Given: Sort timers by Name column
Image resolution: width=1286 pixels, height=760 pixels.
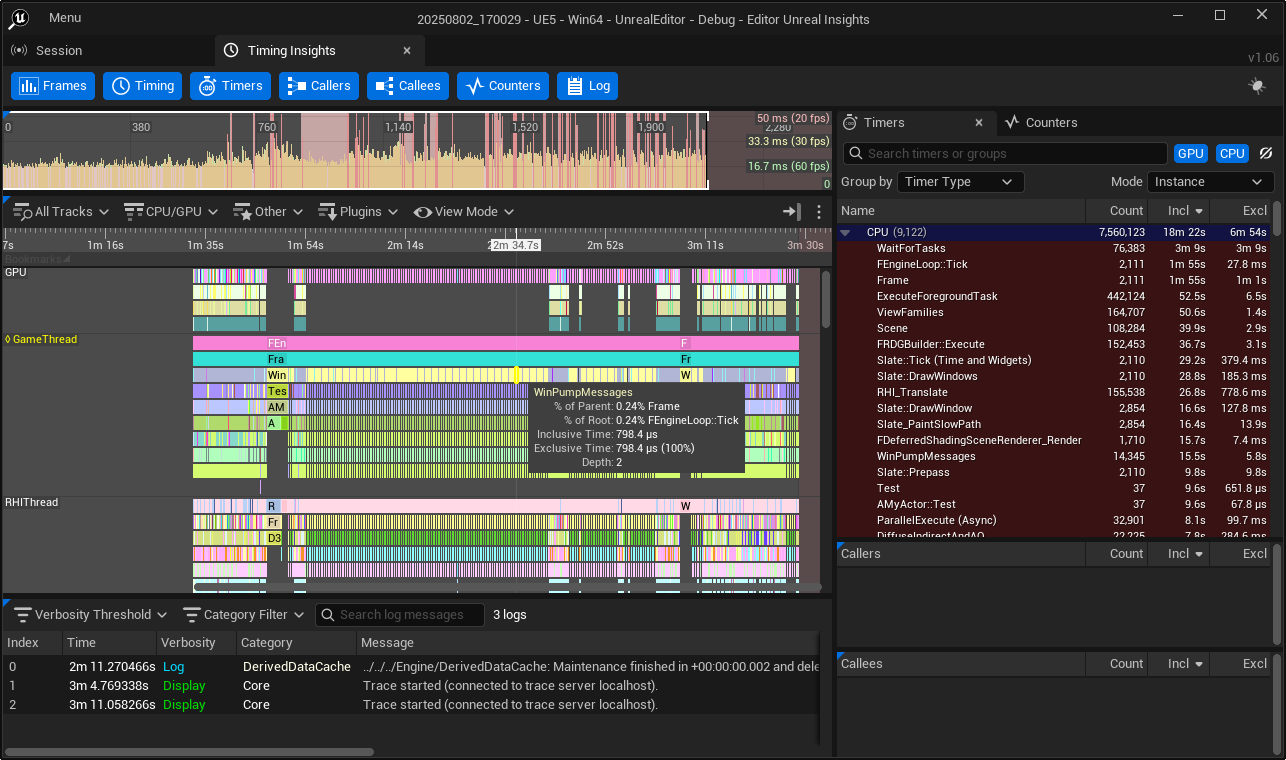Looking at the screenshot, I should click(x=960, y=211).
